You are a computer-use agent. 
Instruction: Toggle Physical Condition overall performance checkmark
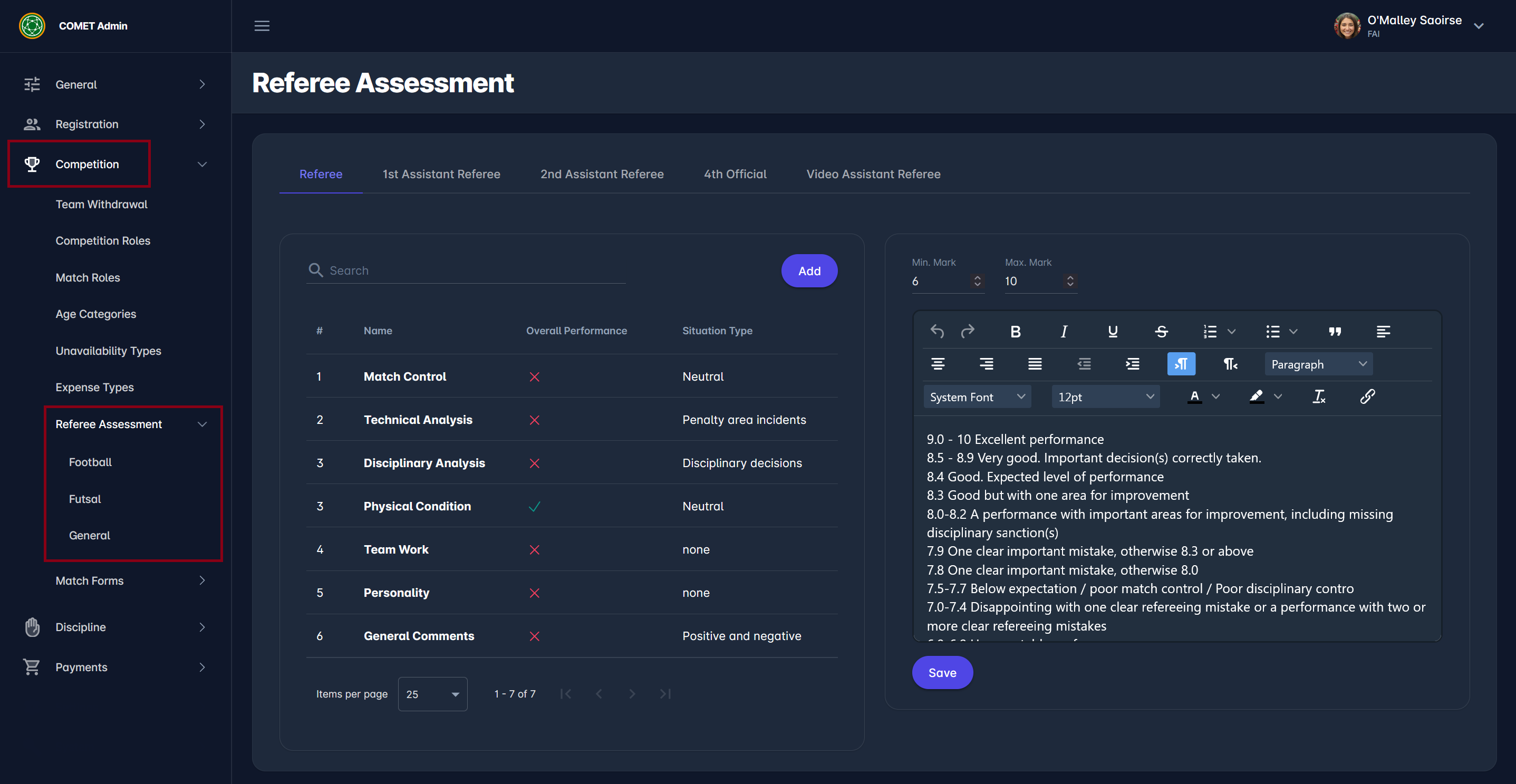click(x=534, y=506)
